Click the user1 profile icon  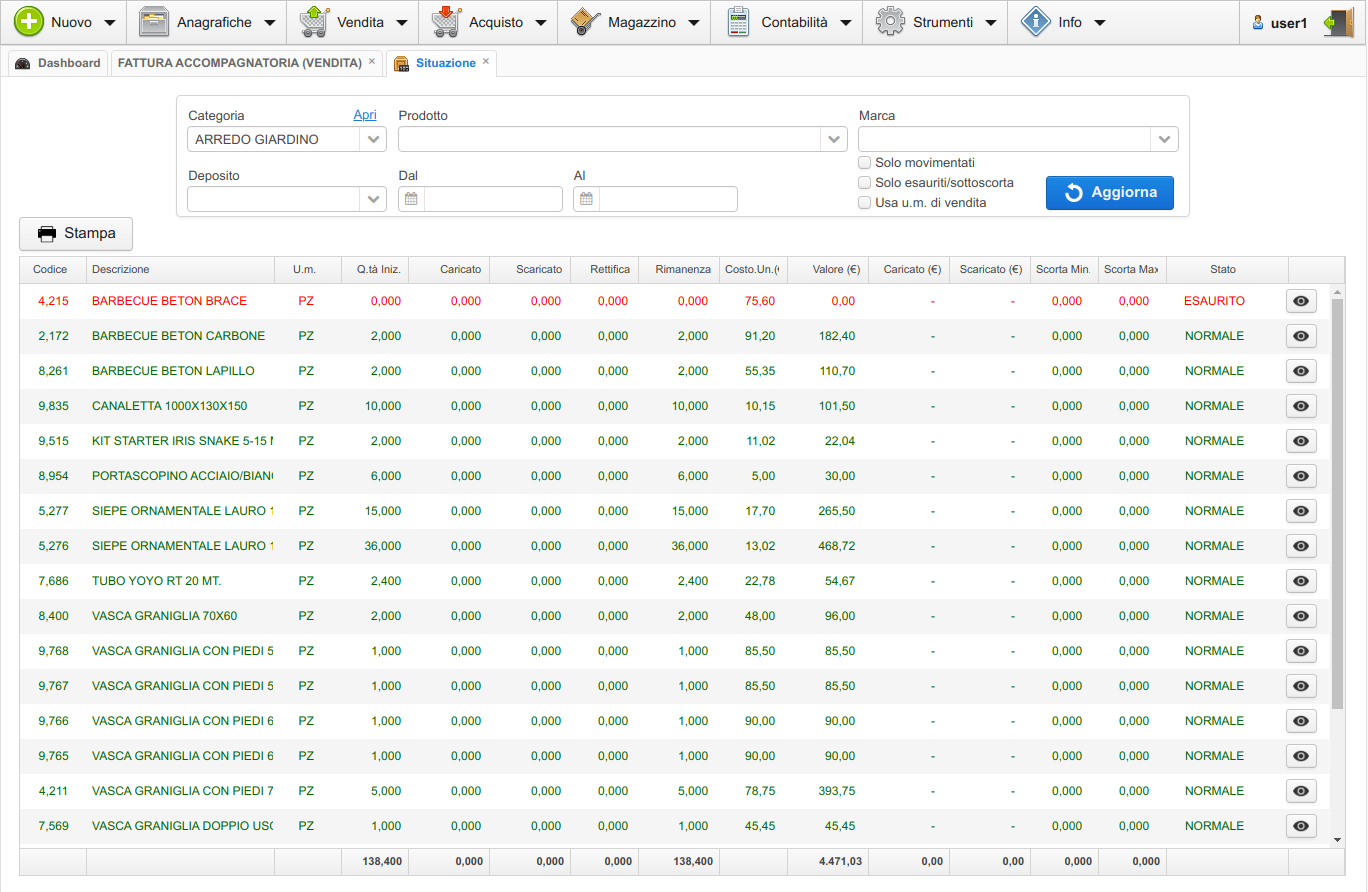coord(1258,23)
